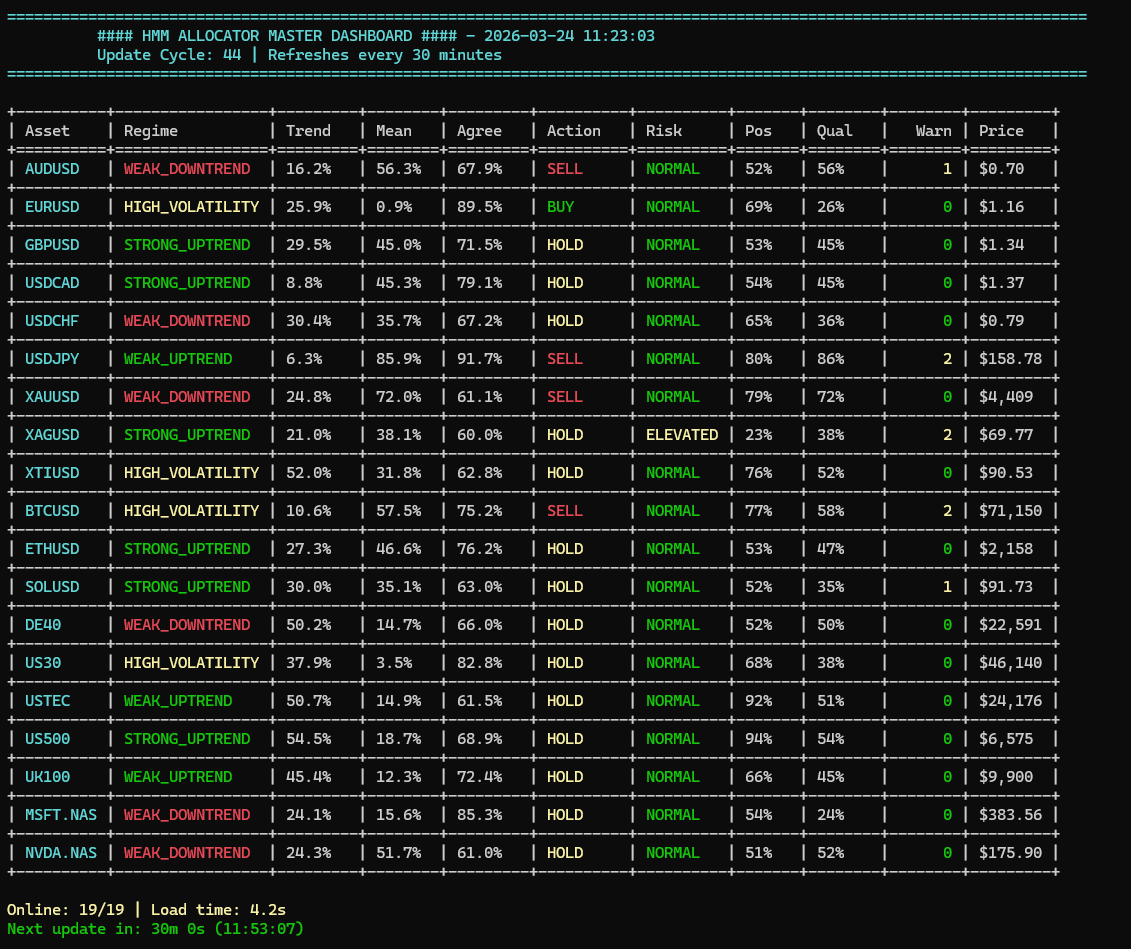Screen dimensions: 1131x949
Task: Click the USDCAD asset cell
Action: (52, 283)
